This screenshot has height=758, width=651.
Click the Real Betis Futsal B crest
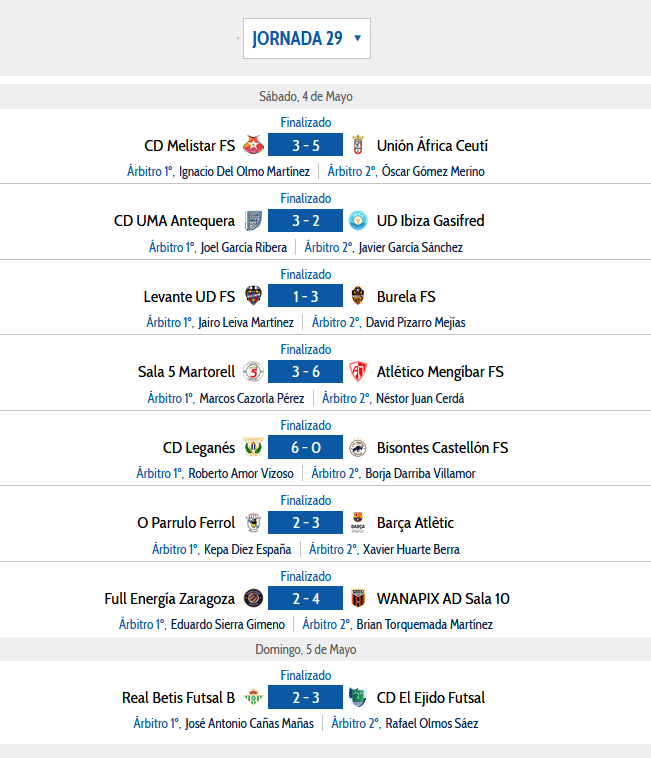tap(253, 697)
